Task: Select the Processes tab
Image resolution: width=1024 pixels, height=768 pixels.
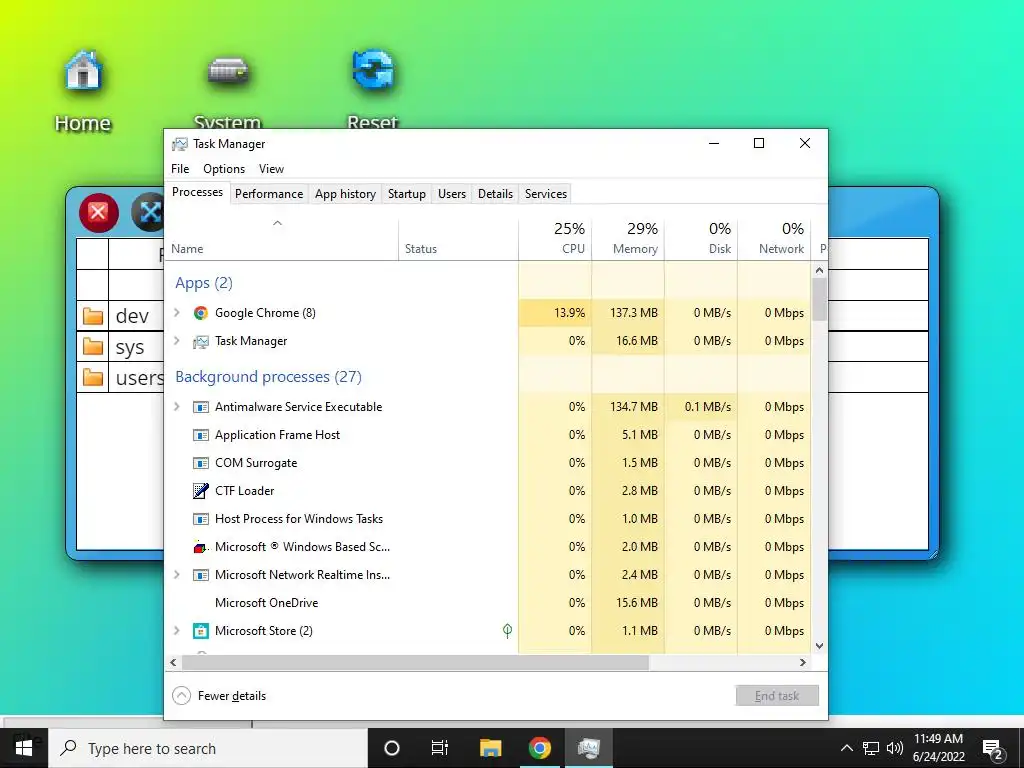Action: [197, 193]
